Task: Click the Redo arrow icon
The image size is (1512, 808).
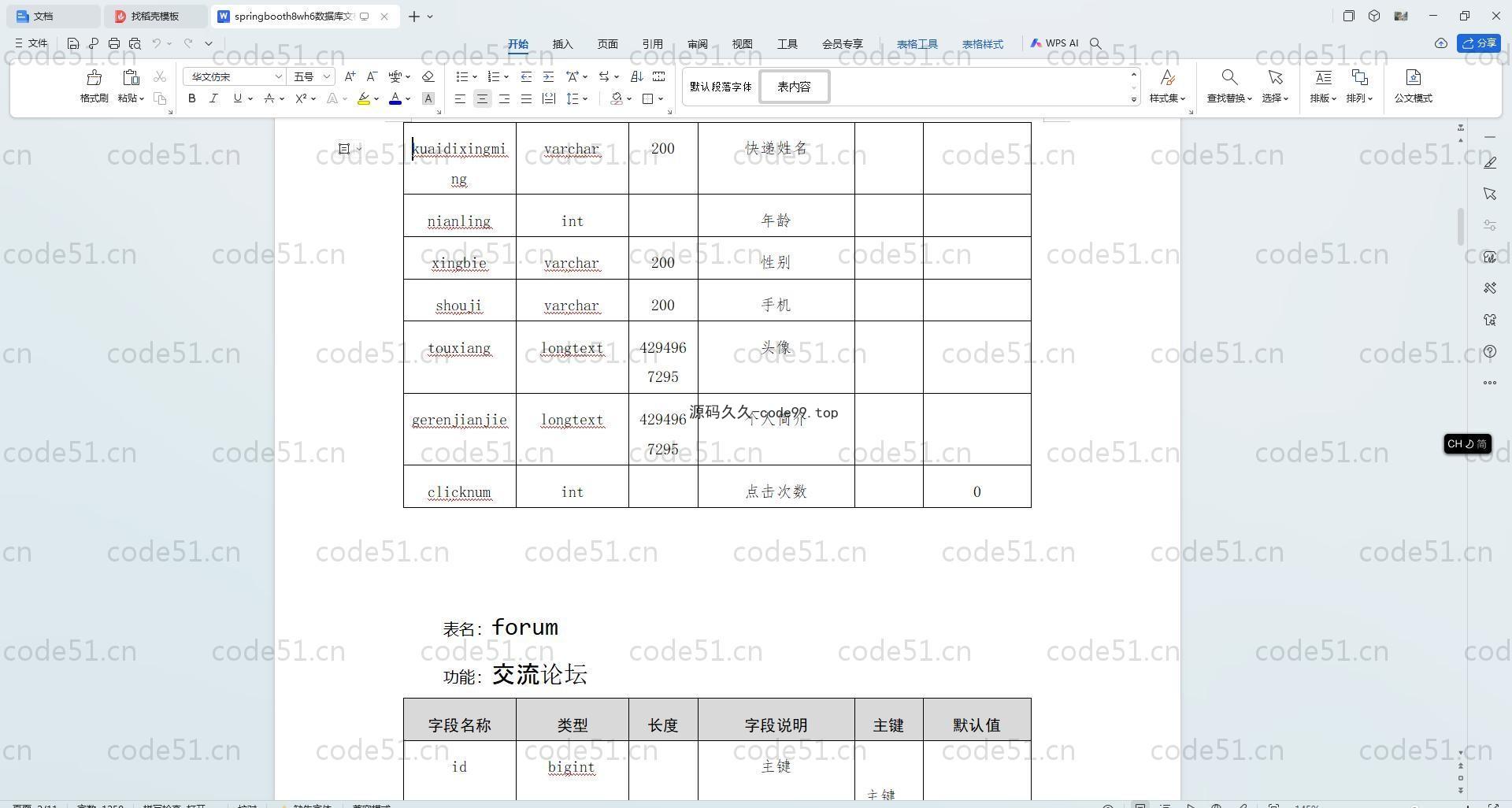Action: (188, 43)
